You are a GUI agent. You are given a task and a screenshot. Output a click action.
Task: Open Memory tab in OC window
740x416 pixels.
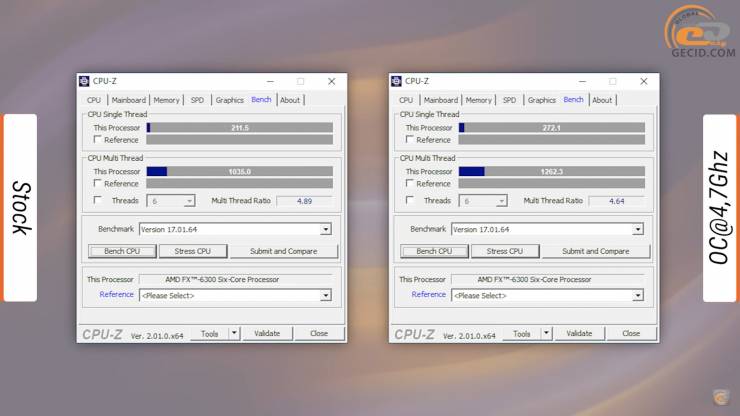(x=478, y=100)
